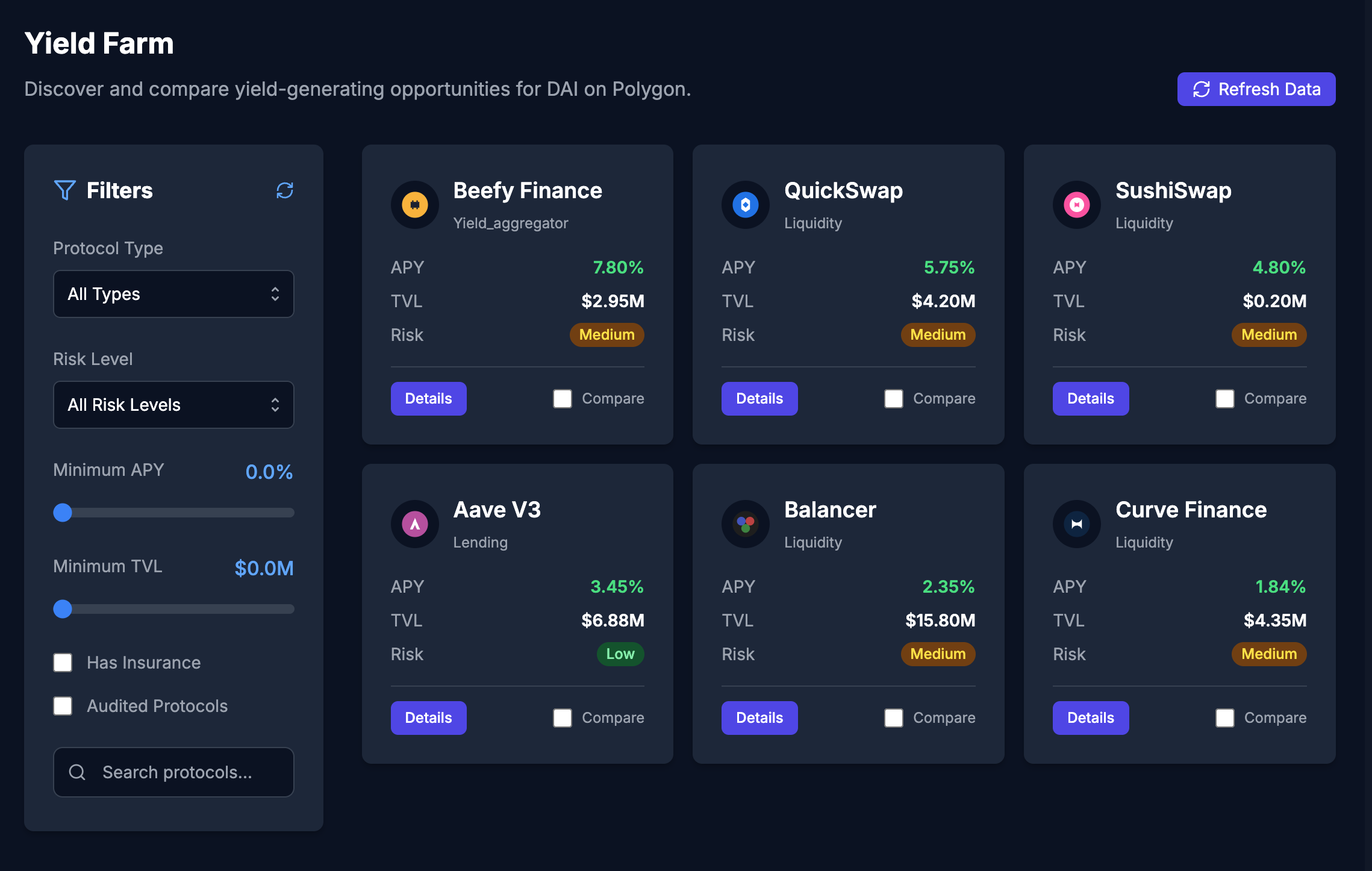
Task: Click the filter funnel icon
Action: click(x=65, y=190)
